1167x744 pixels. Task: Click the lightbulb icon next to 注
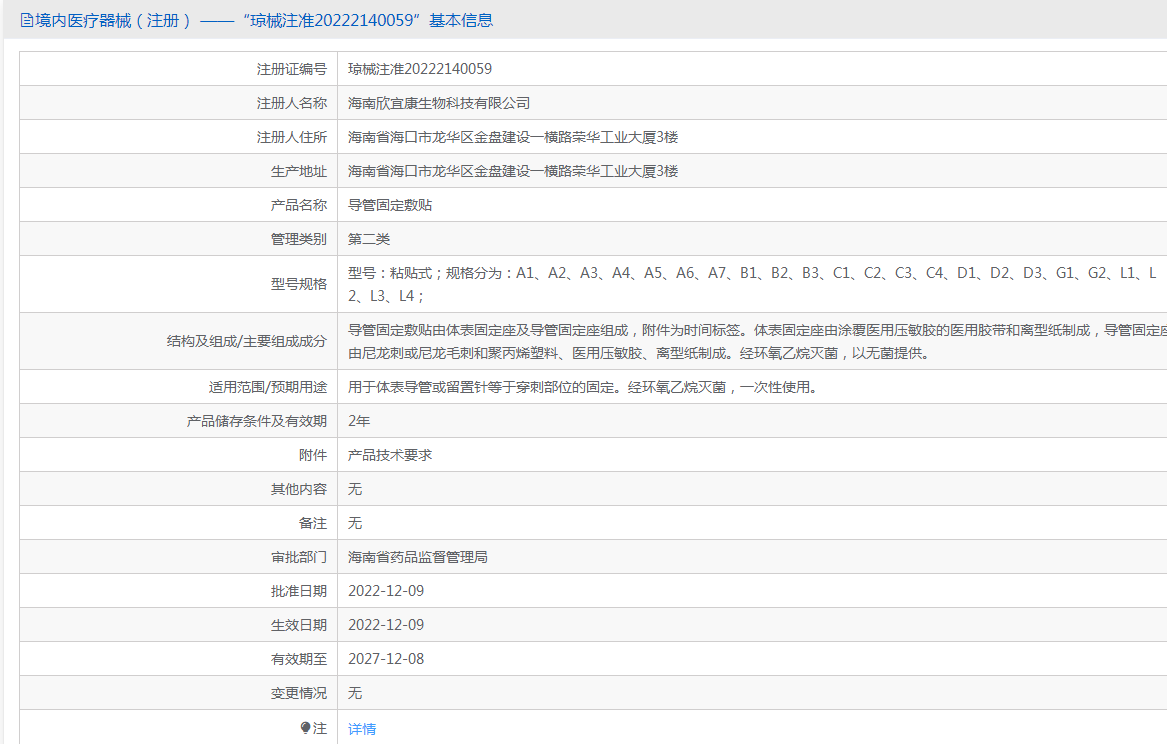click(305, 728)
